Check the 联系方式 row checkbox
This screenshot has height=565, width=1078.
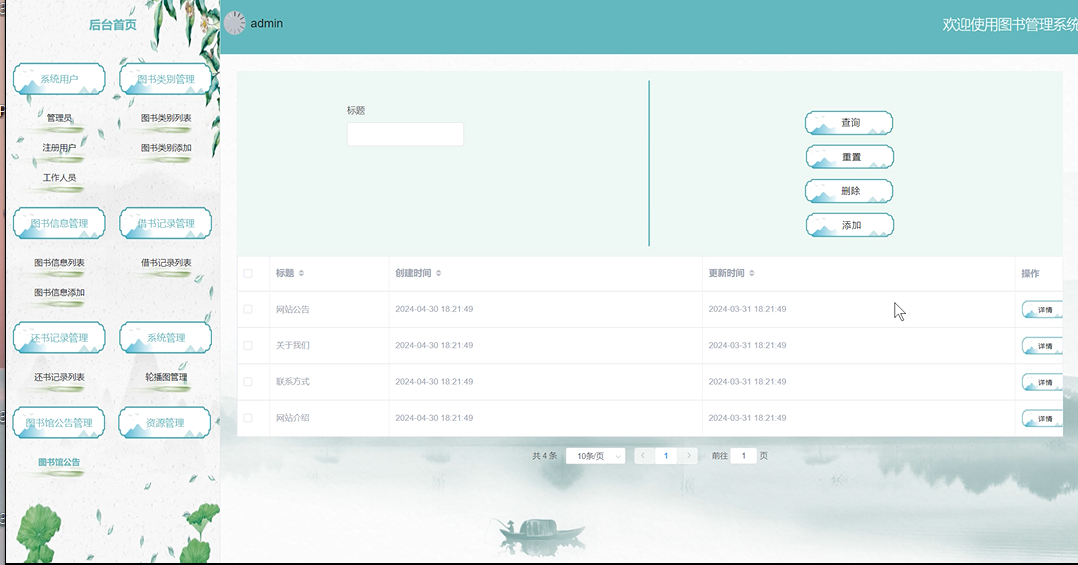click(x=248, y=381)
